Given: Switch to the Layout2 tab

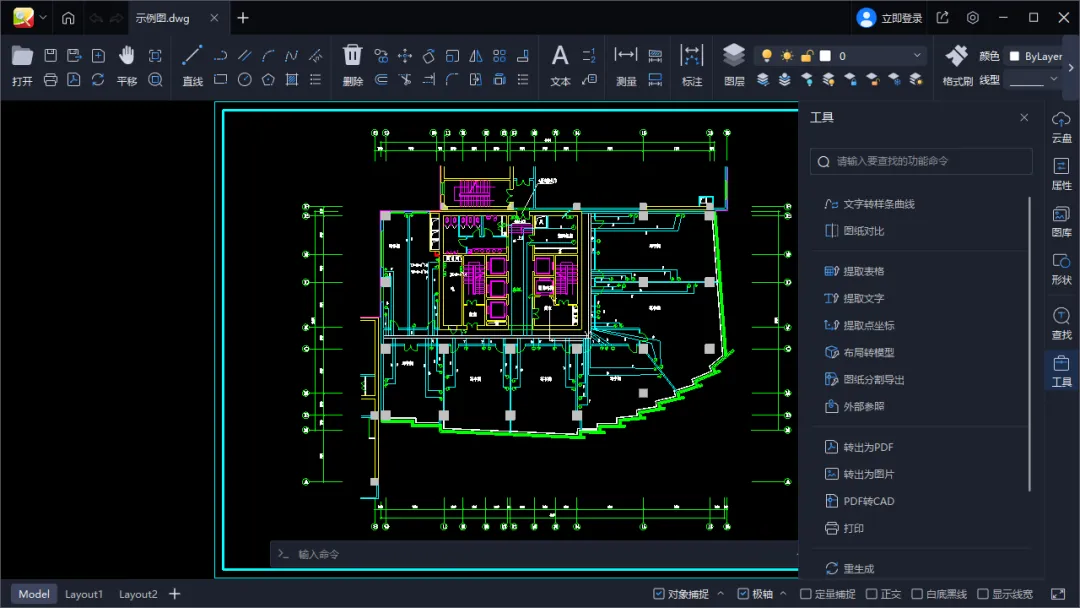Looking at the screenshot, I should point(138,594).
